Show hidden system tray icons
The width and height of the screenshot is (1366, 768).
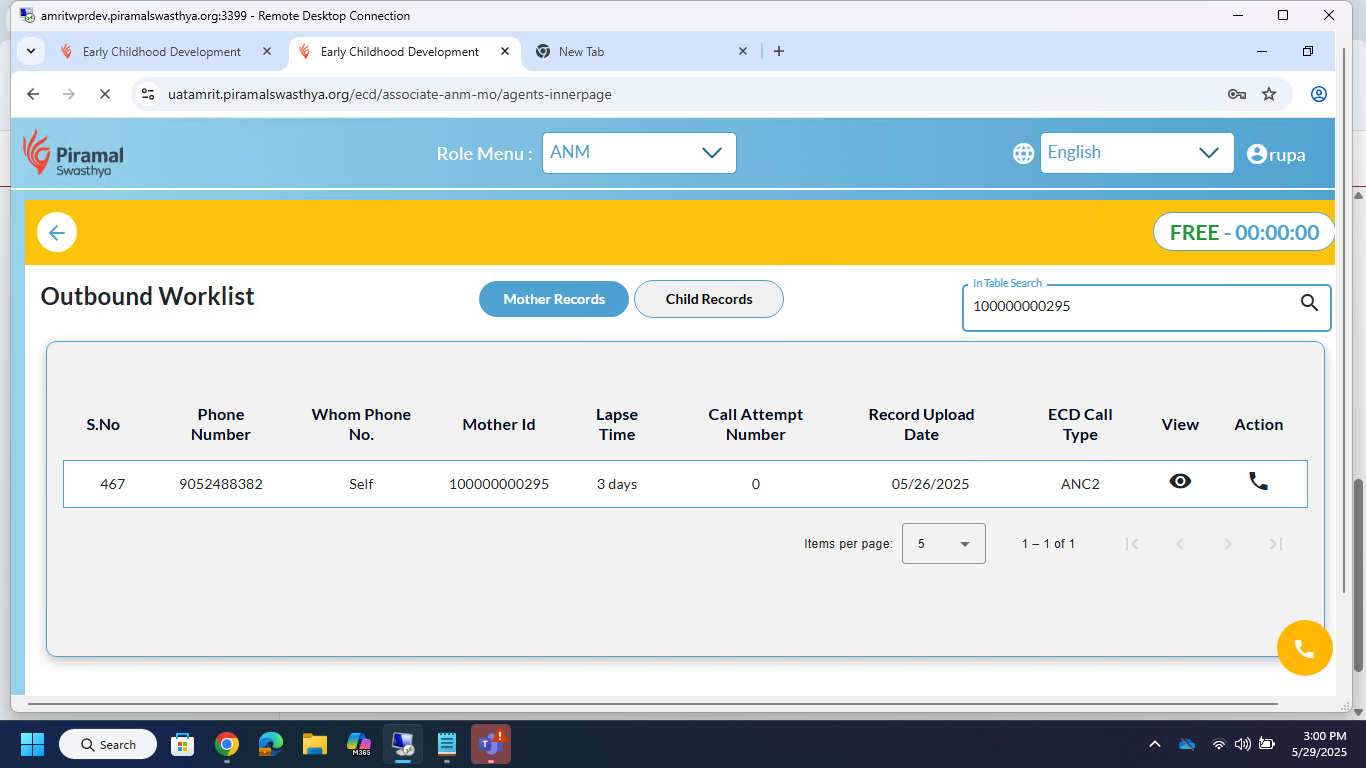pos(1155,744)
